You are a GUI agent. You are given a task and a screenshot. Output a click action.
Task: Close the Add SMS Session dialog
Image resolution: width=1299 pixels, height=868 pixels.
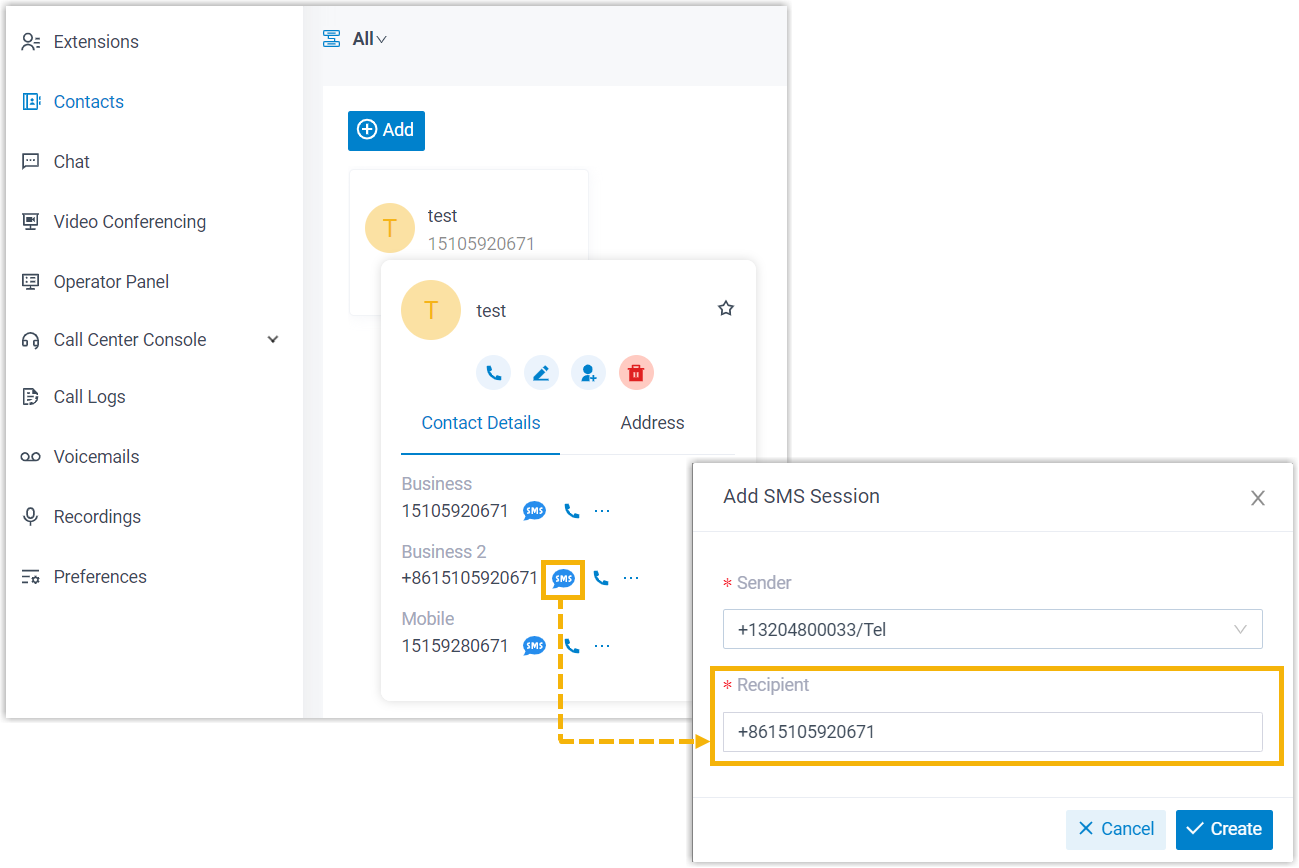[x=1258, y=498]
